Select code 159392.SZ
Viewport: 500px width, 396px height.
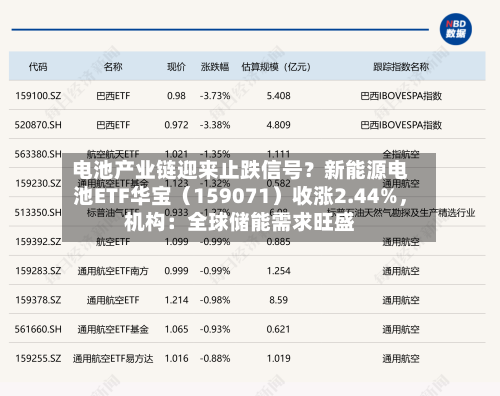point(38,242)
